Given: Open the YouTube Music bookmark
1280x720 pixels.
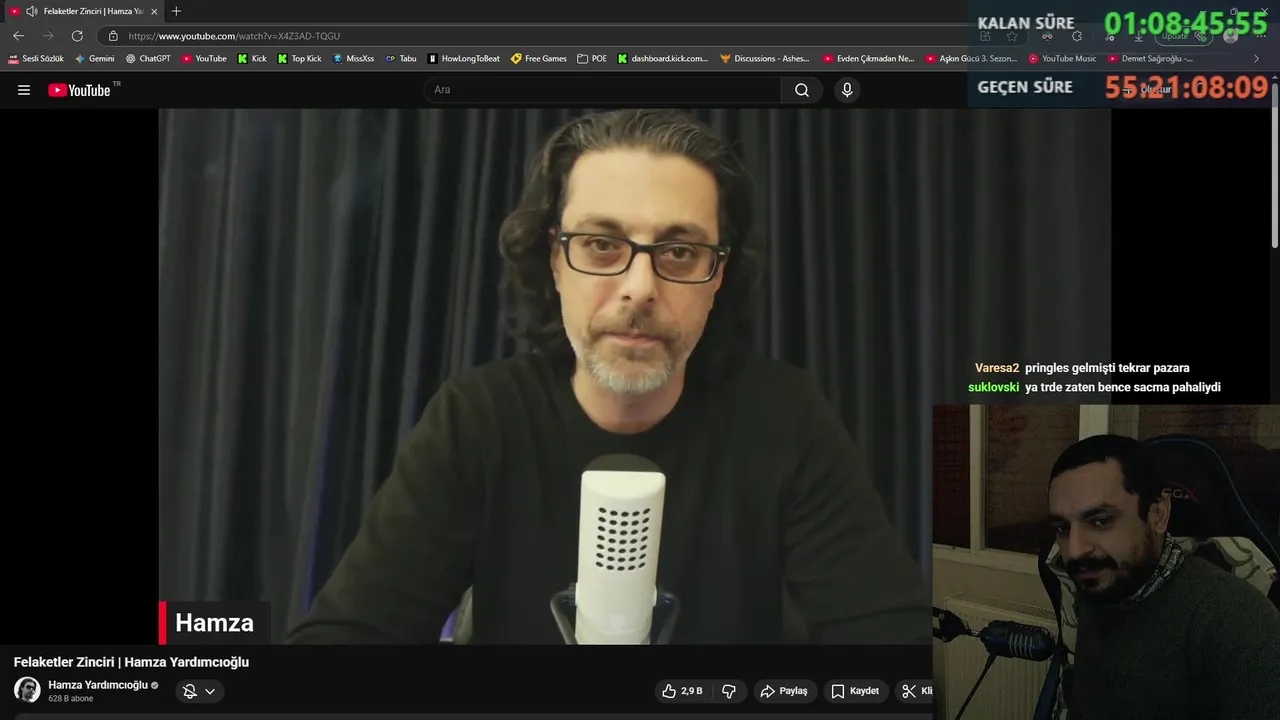Looking at the screenshot, I should click(x=1063, y=59).
